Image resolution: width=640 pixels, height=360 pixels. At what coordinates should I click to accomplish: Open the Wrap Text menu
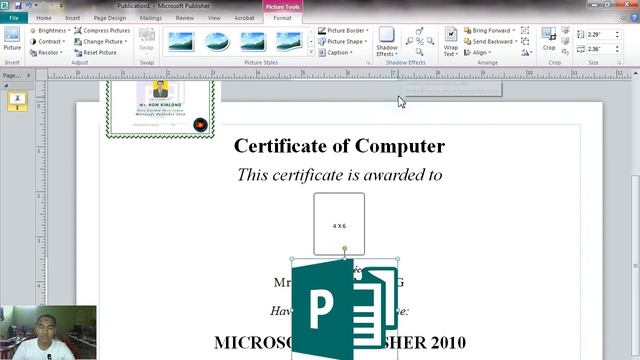pos(451,42)
